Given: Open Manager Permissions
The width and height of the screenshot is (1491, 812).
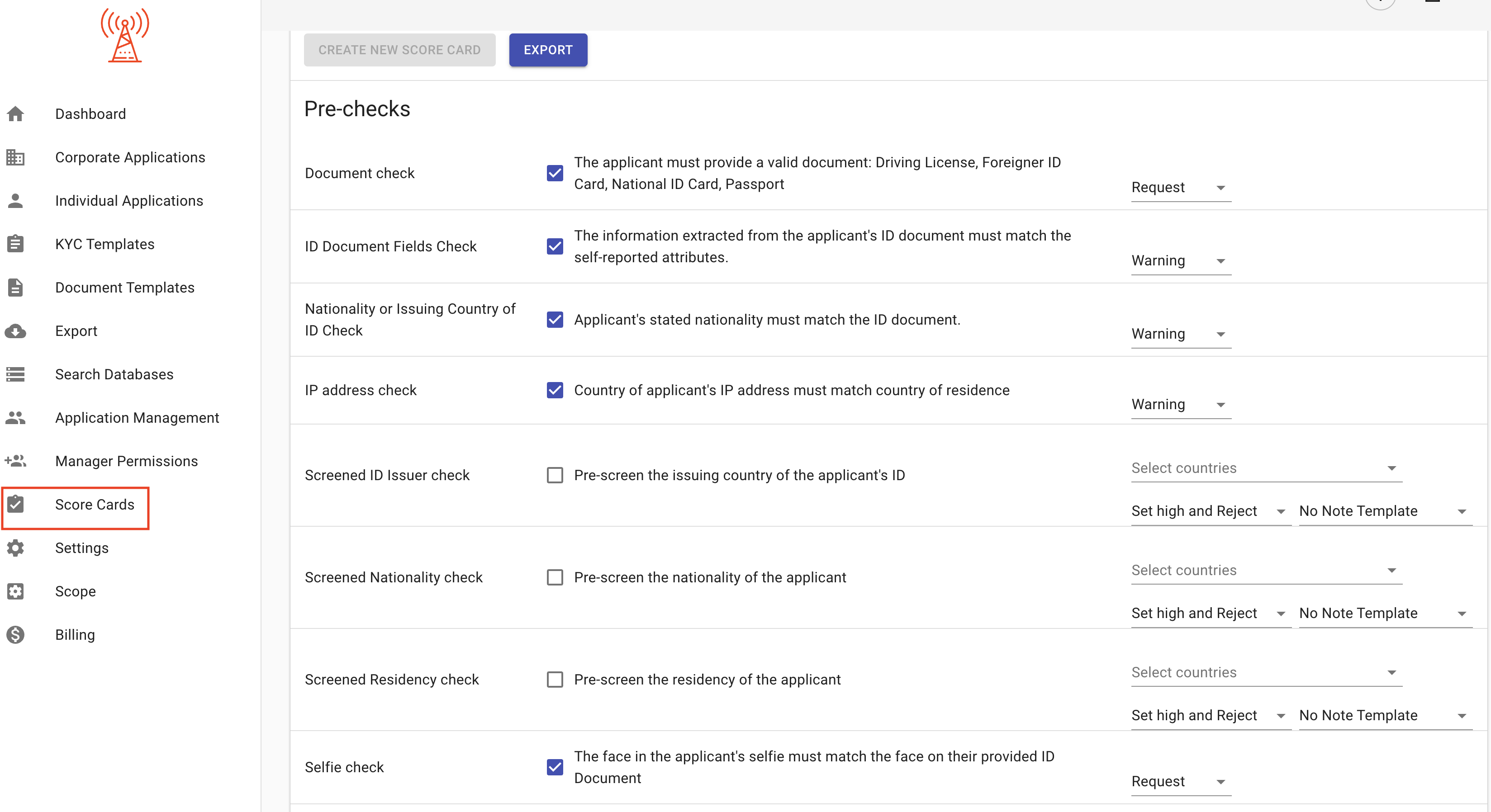Looking at the screenshot, I should [x=126, y=461].
